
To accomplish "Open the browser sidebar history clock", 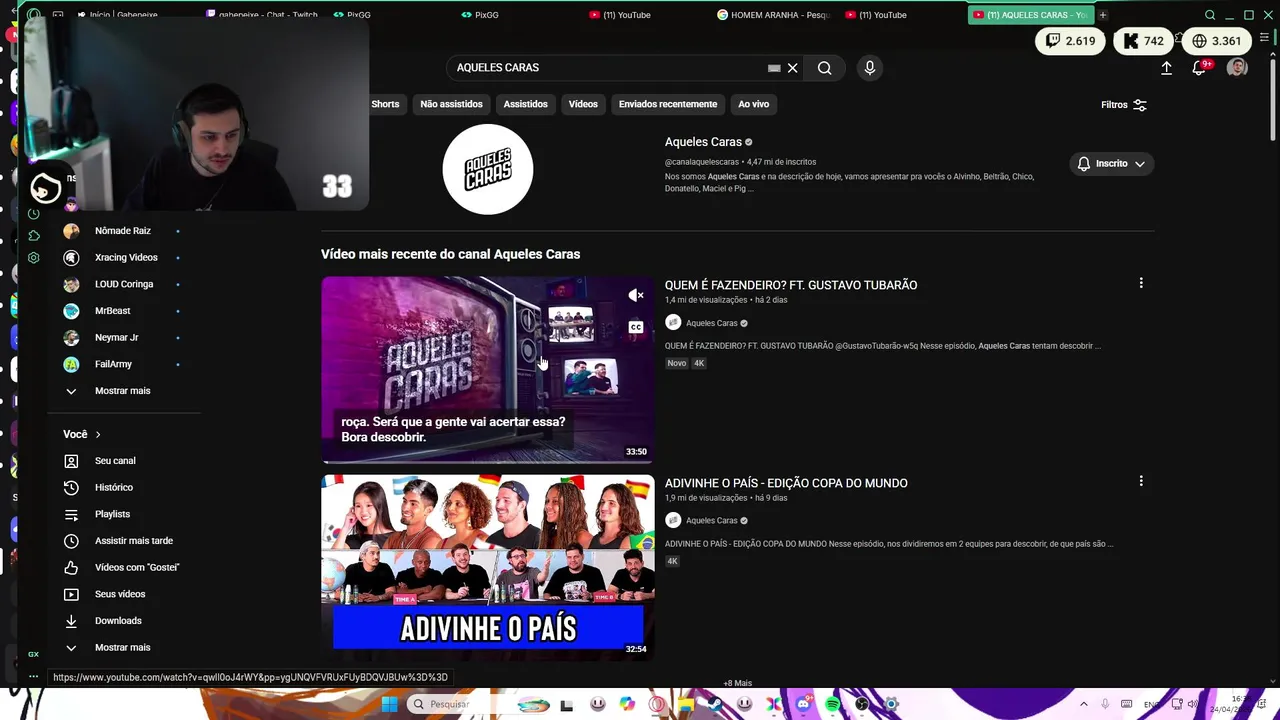I will pos(33,214).
